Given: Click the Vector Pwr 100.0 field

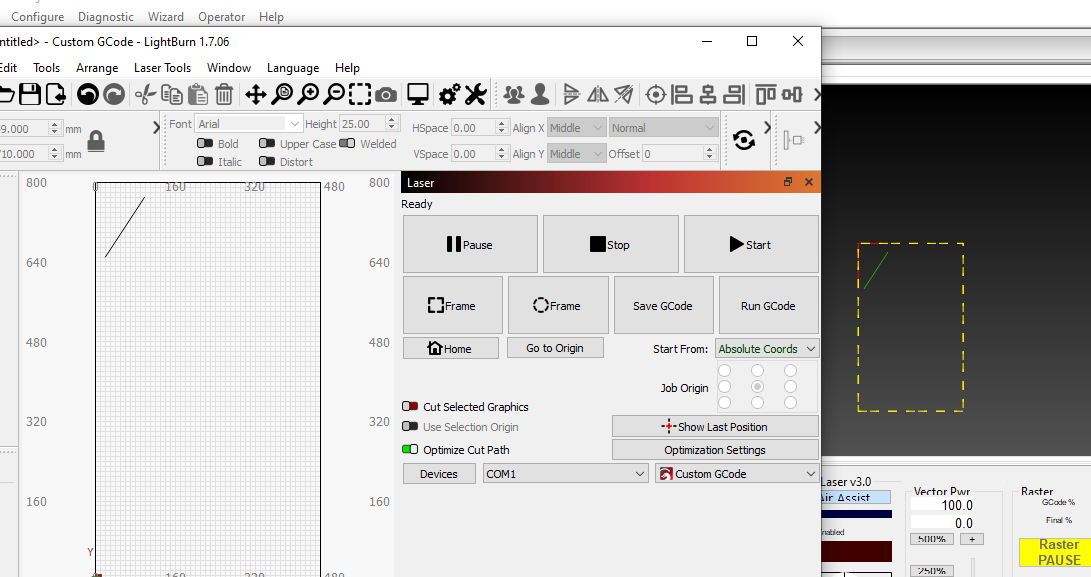Looking at the screenshot, I should pyautogui.click(x=941, y=505).
